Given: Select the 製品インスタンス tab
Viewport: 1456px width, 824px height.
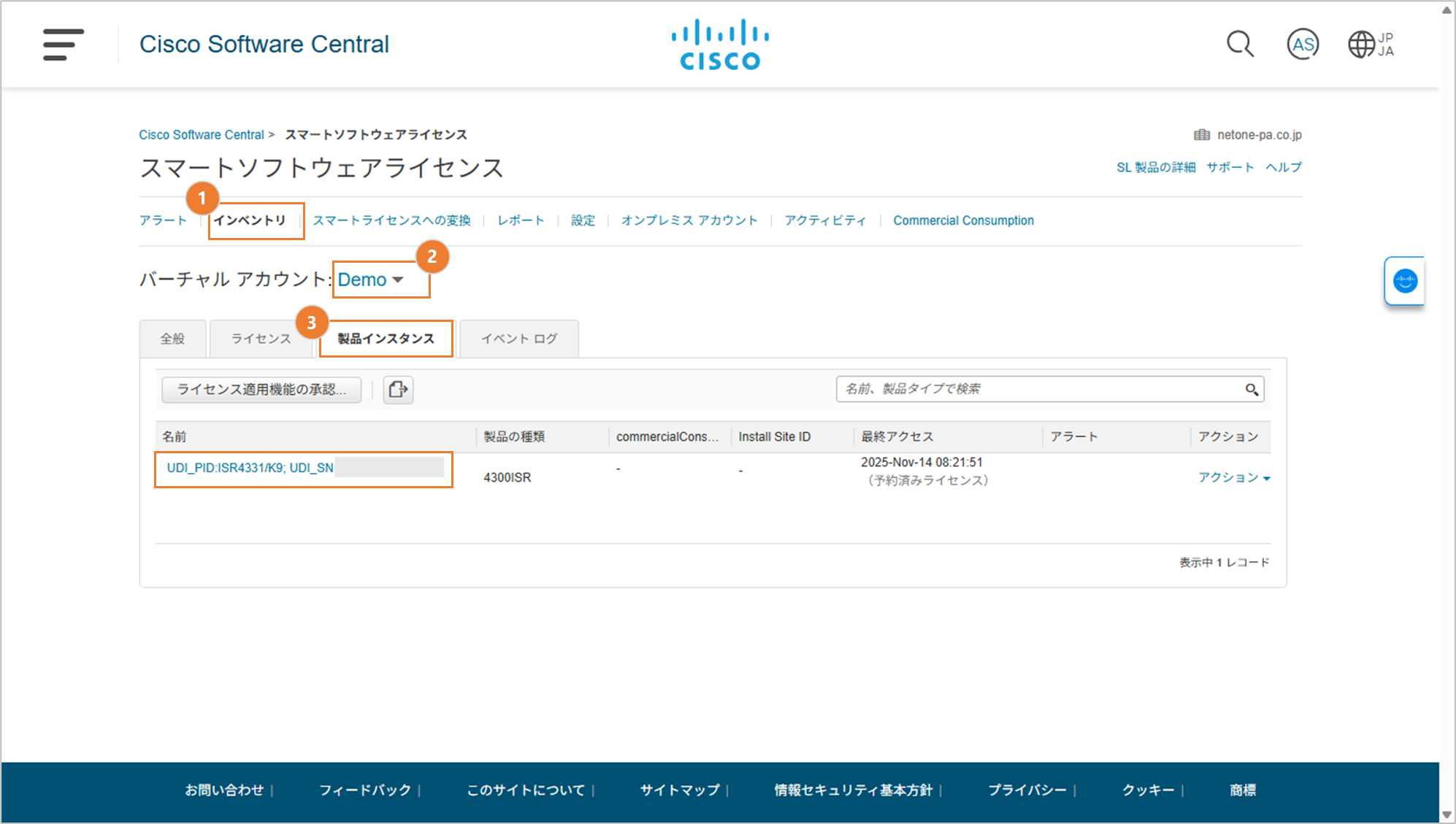Looking at the screenshot, I should coord(386,339).
